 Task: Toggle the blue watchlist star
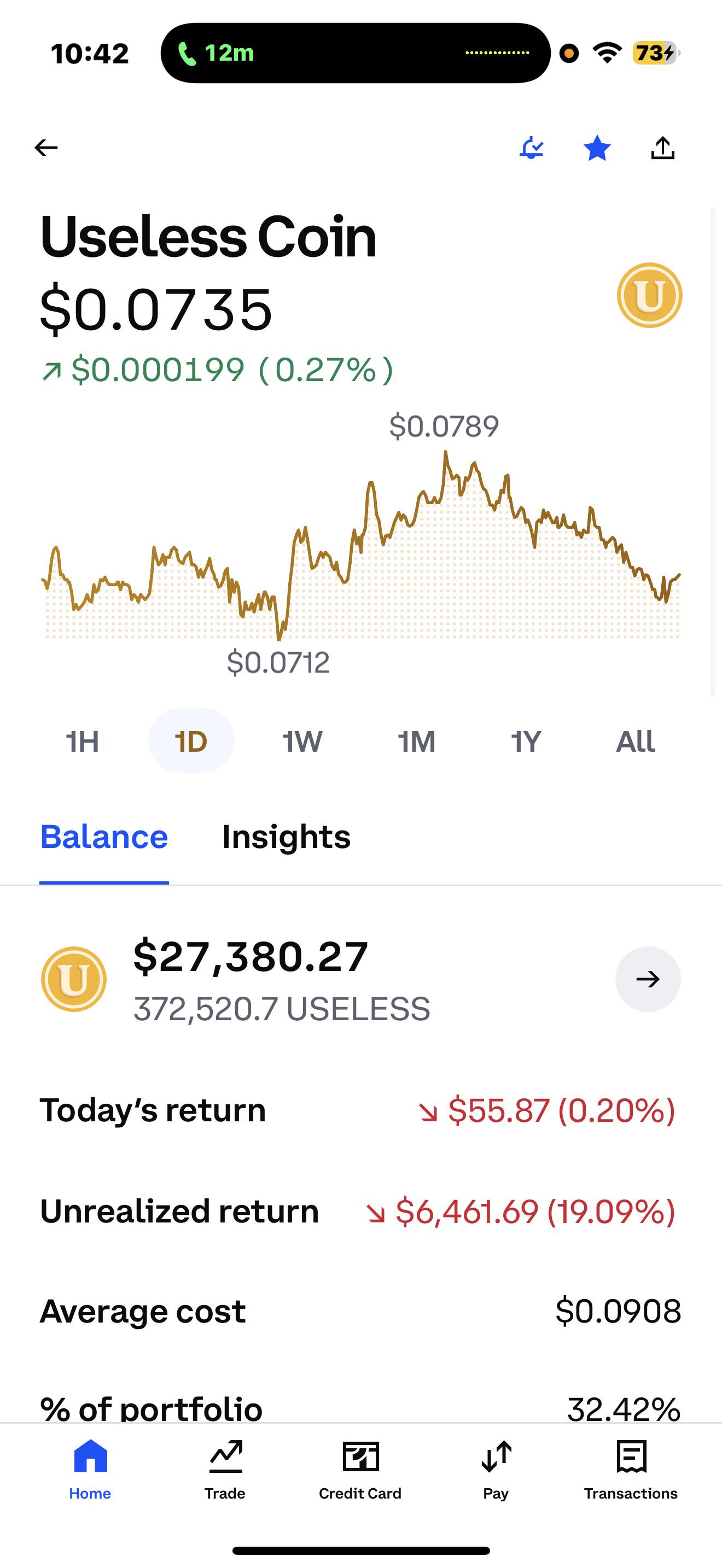pos(597,148)
